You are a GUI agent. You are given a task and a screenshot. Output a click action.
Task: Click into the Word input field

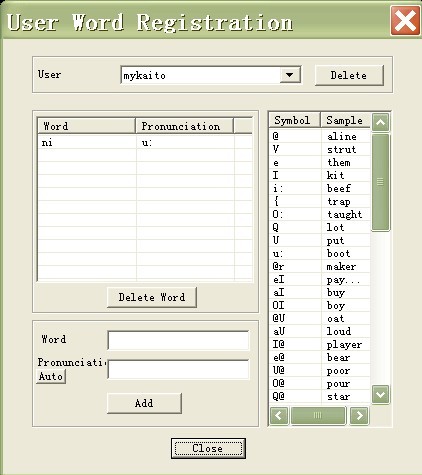(x=178, y=340)
